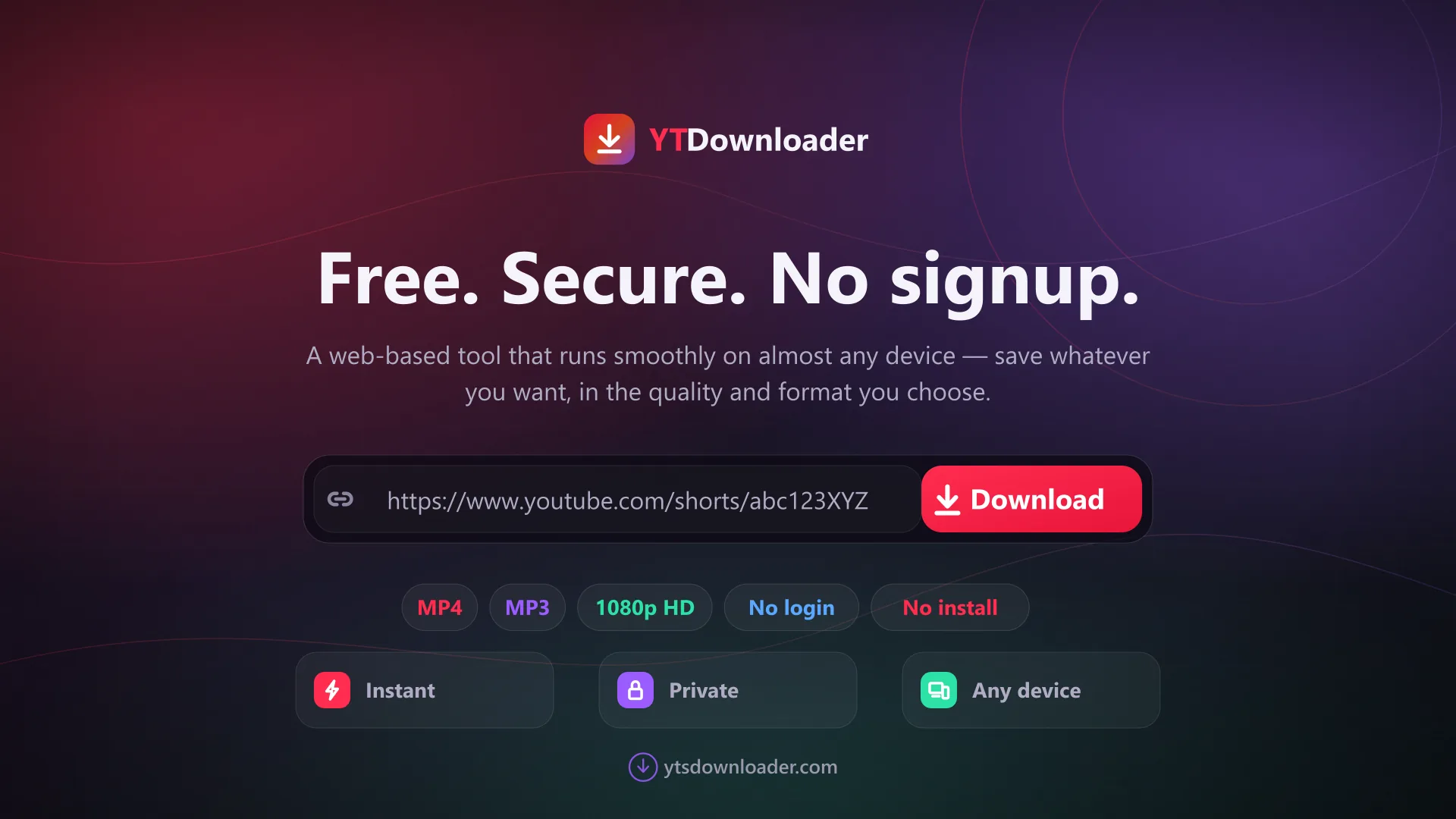Click the circled arrow icon beside ytsdownloader.com

(643, 767)
